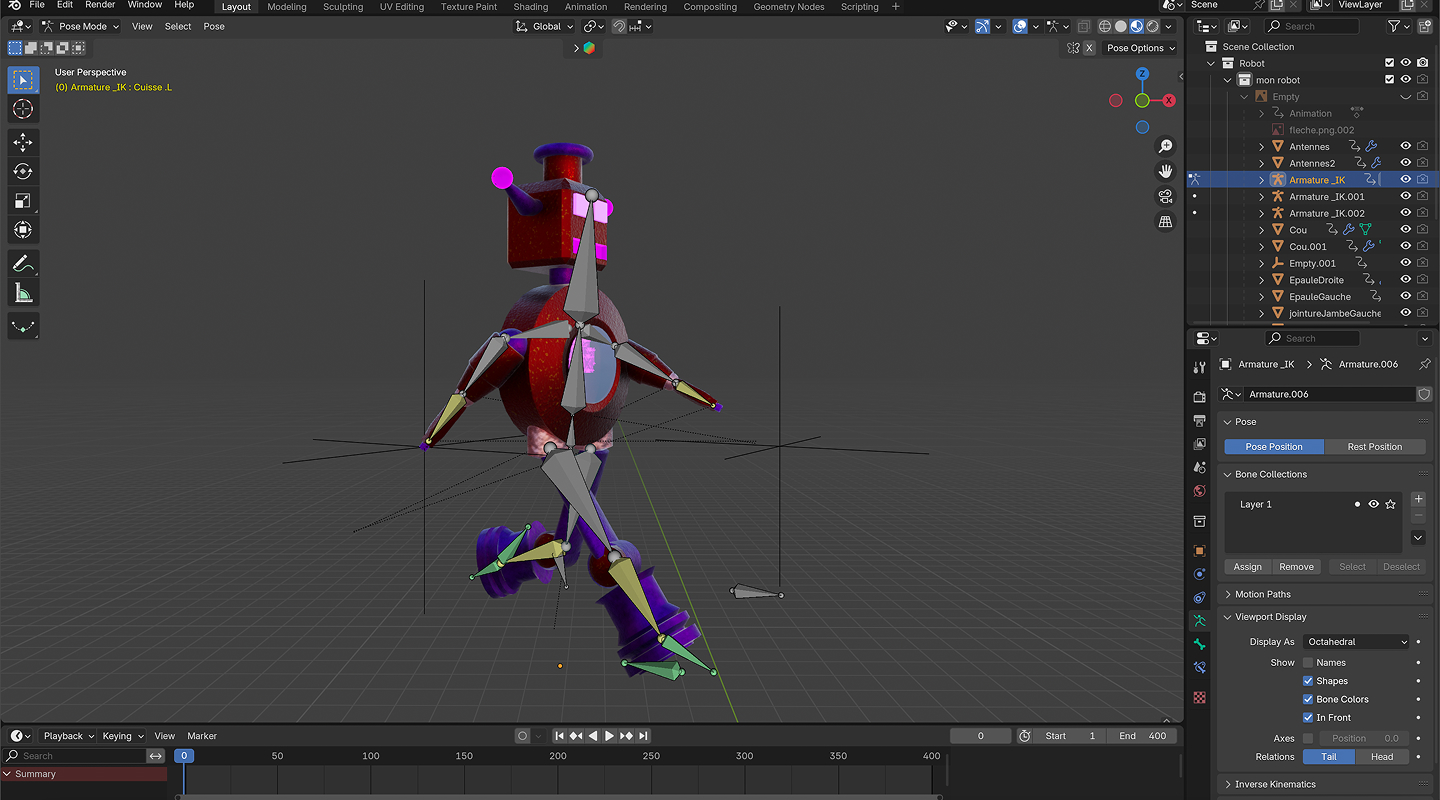Switch to orthographic grid view icon
The width and height of the screenshot is (1440, 800).
pyautogui.click(x=1165, y=221)
